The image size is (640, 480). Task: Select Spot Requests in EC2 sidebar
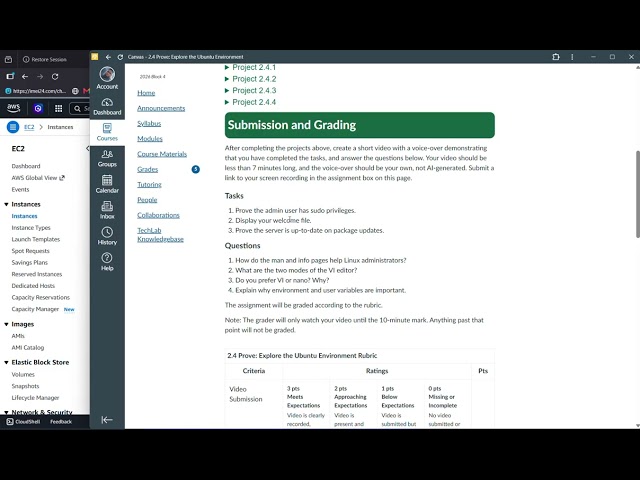pyautogui.click(x=31, y=251)
